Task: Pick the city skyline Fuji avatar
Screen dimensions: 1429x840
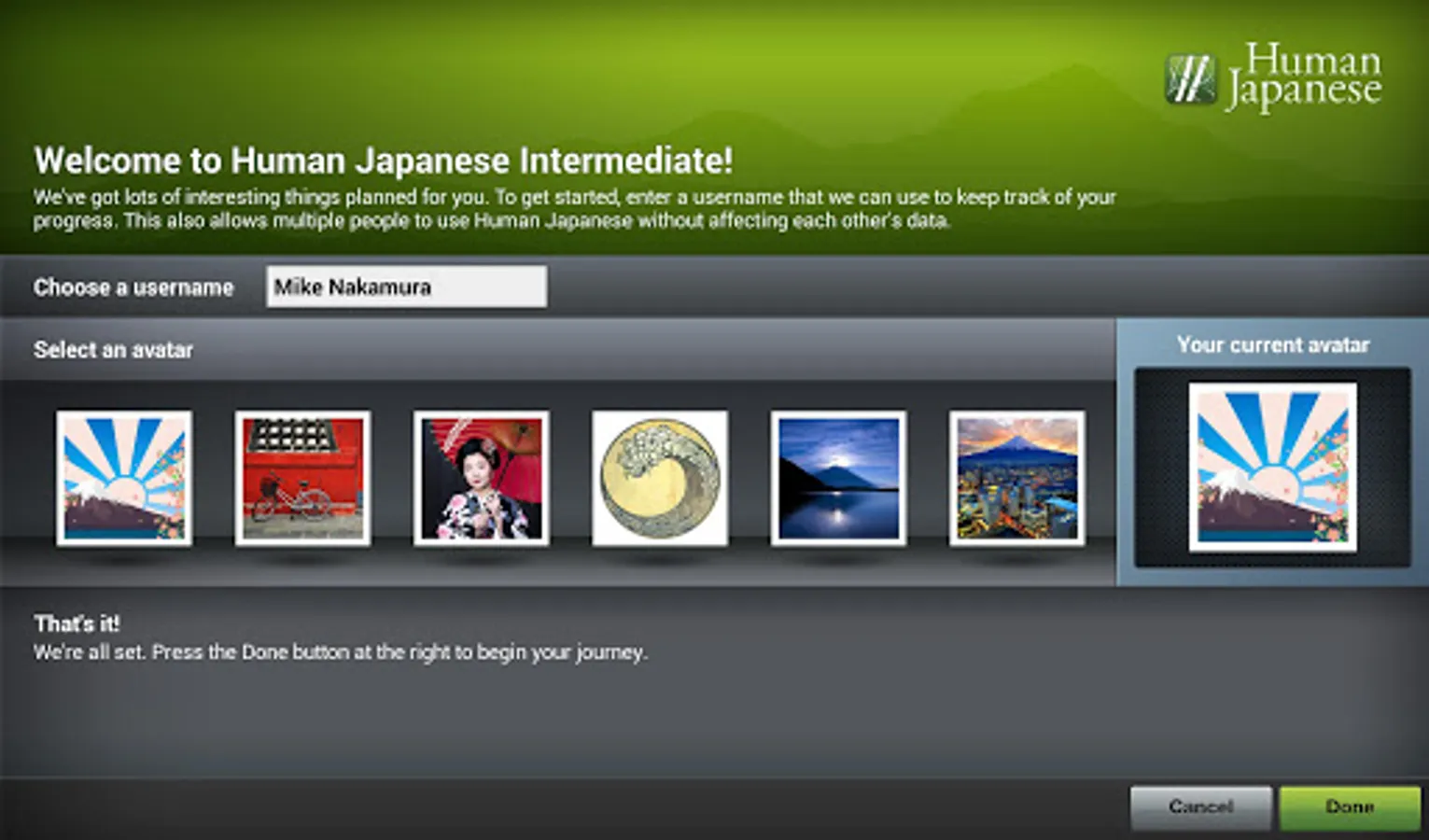Action: [1017, 479]
